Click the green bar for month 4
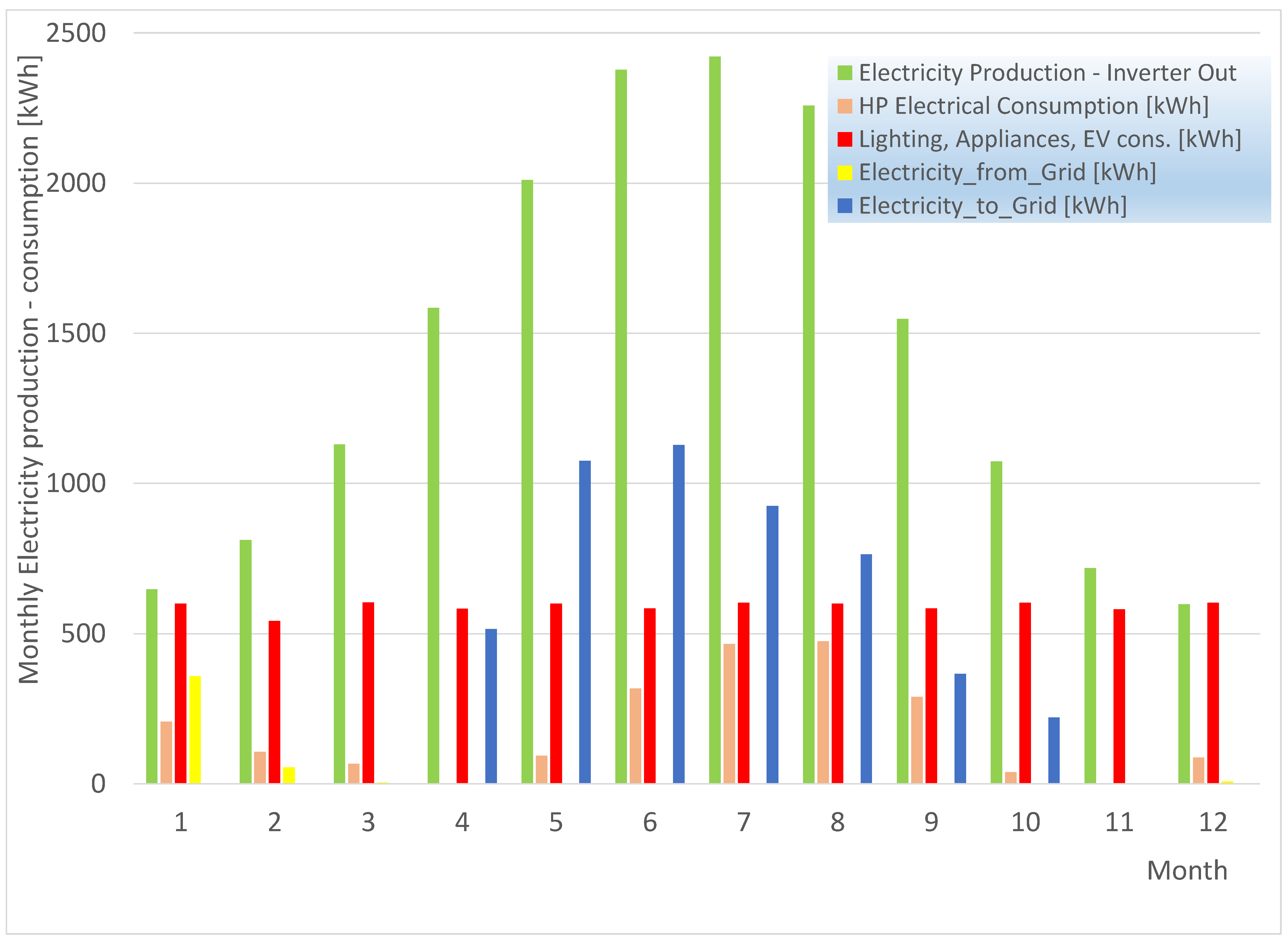1288x942 pixels. pos(434,545)
